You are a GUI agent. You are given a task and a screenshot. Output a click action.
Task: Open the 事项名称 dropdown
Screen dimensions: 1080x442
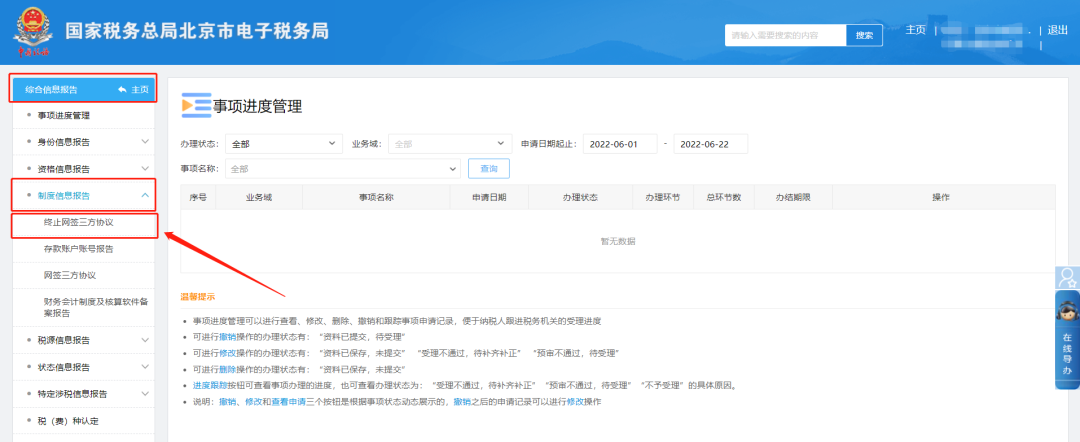click(x=343, y=169)
